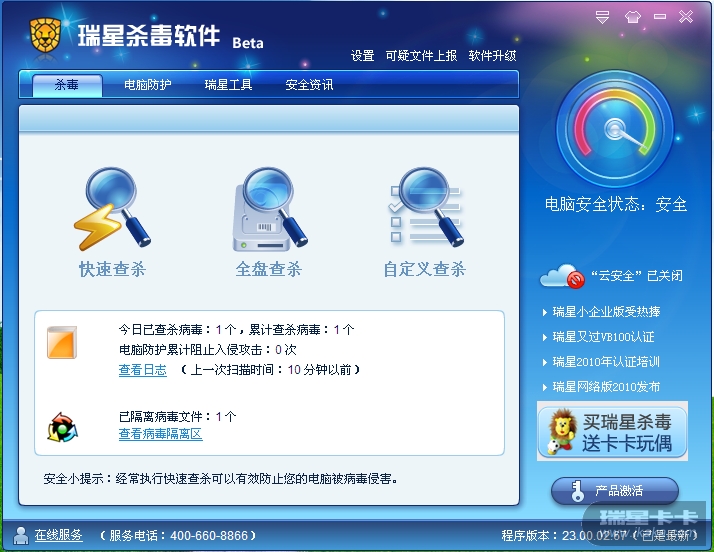Open news 瑞星网络版2010发布
The height and width of the screenshot is (552, 714).
(606, 387)
